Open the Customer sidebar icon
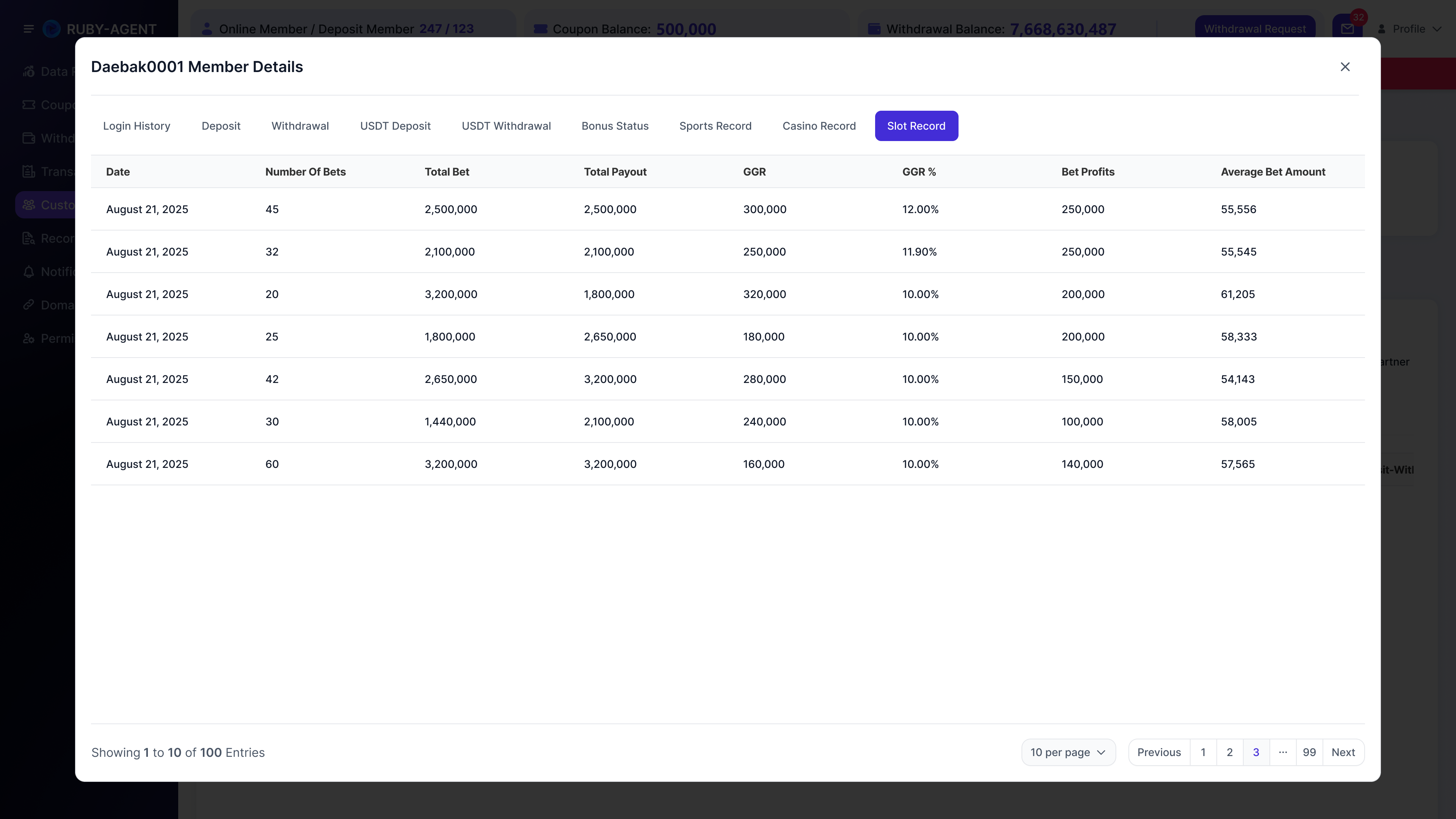 (x=29, y=205)
